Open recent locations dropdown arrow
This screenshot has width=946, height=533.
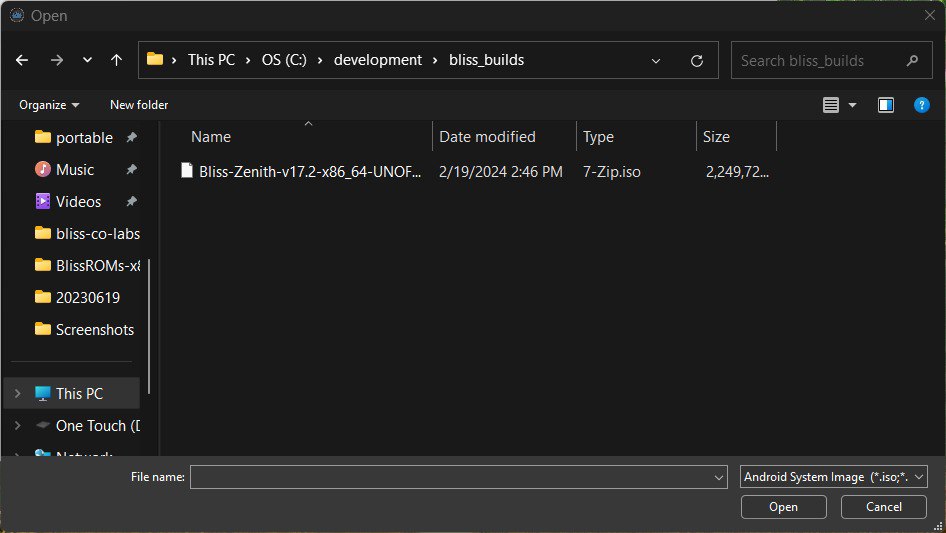pos(87,60)
